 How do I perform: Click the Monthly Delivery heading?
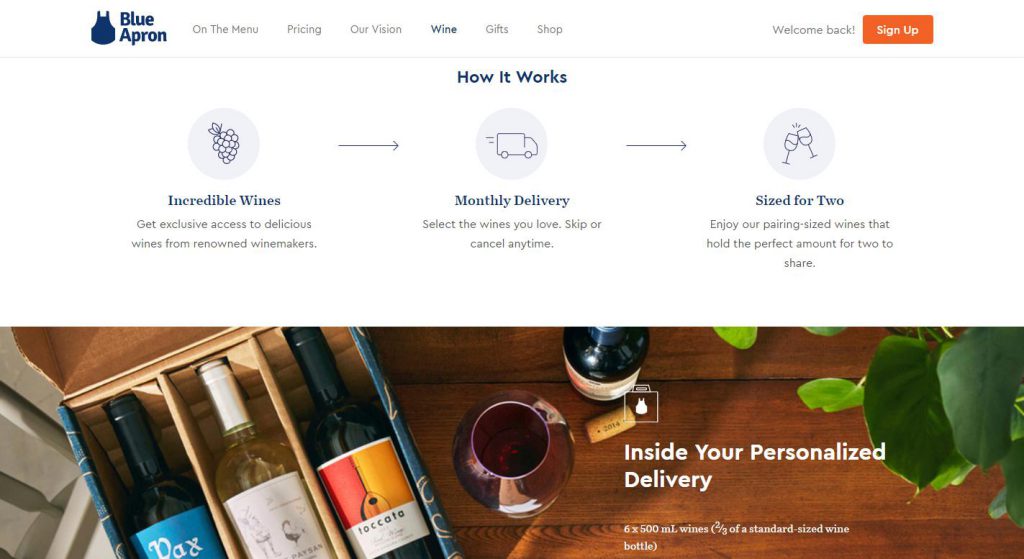512,200
